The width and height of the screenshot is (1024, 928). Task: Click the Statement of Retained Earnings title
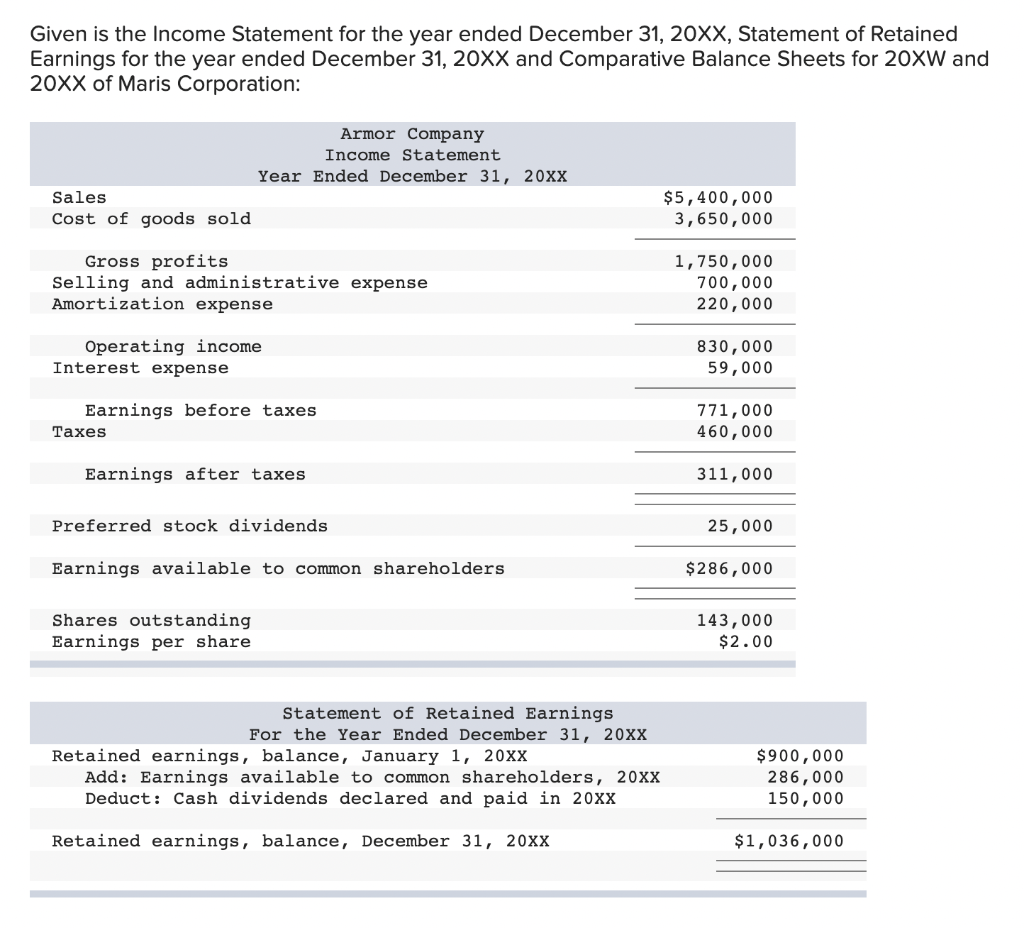(448, 713)
